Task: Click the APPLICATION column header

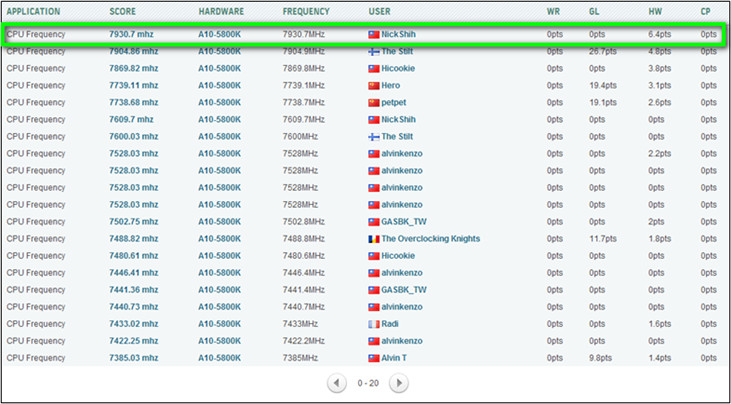Action: [x=34, y=11]
